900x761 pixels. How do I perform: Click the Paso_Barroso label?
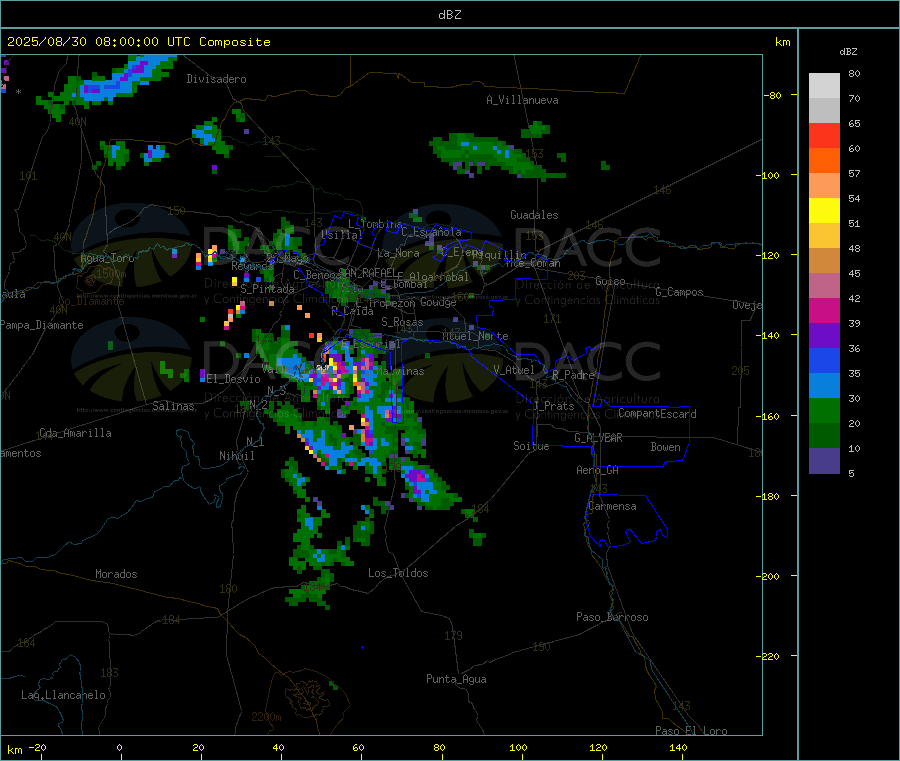click(x=612, y=617)
